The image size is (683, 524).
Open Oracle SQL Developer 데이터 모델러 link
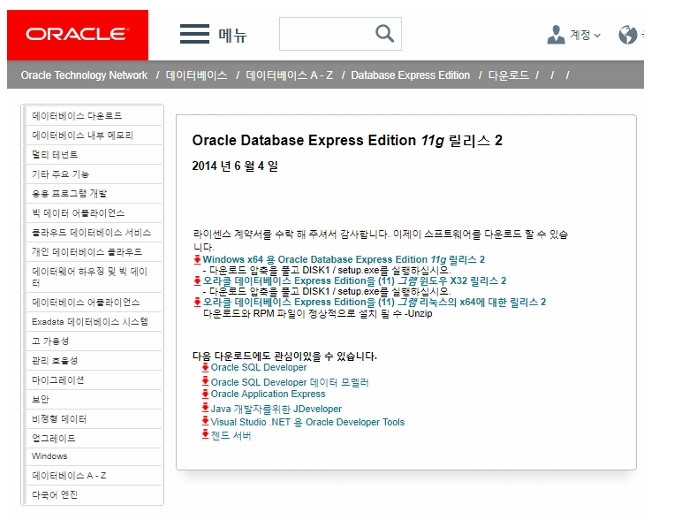(290, 382)
